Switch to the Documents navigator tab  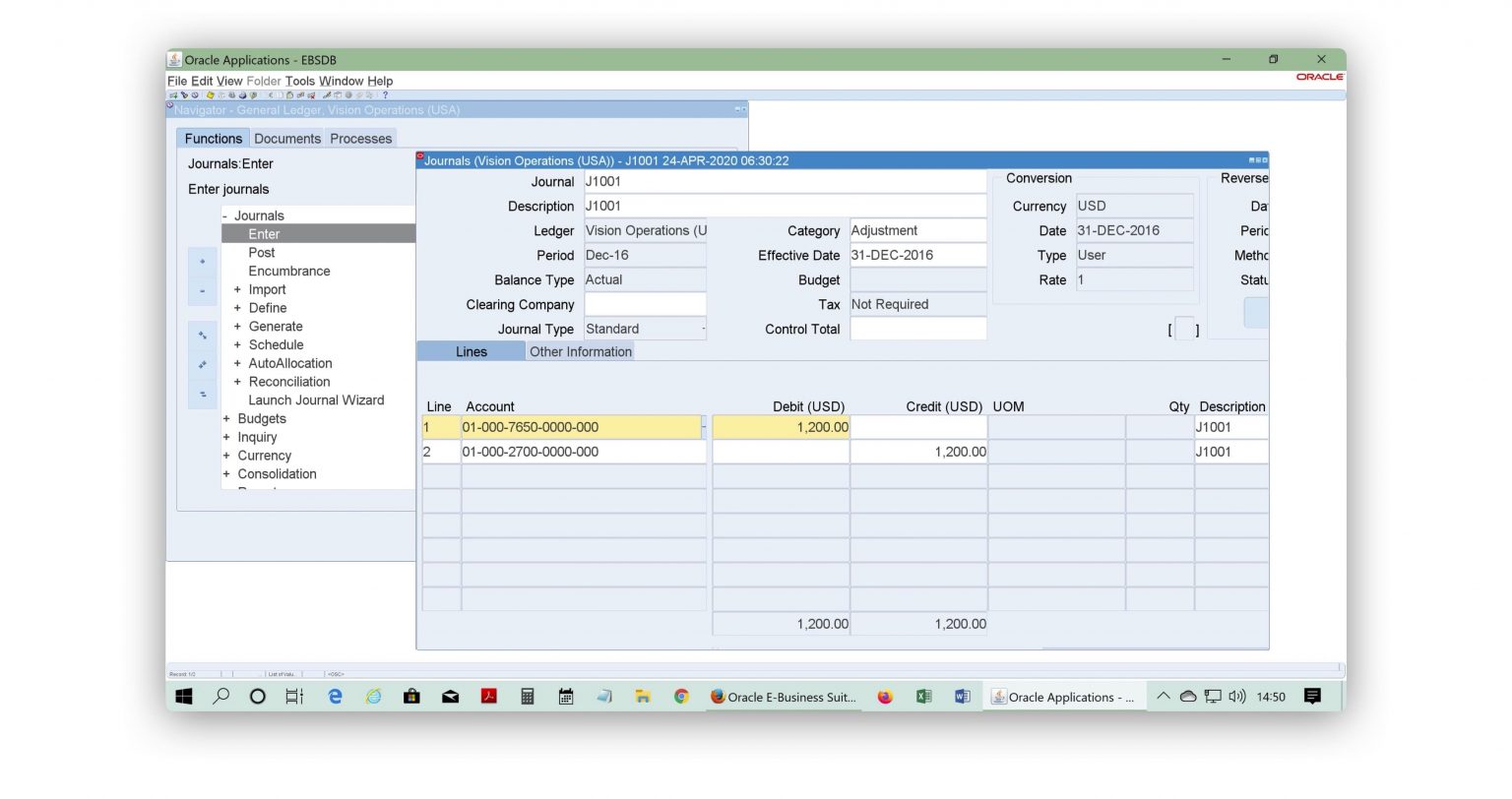pyautogui.click(x=286, y=139)
